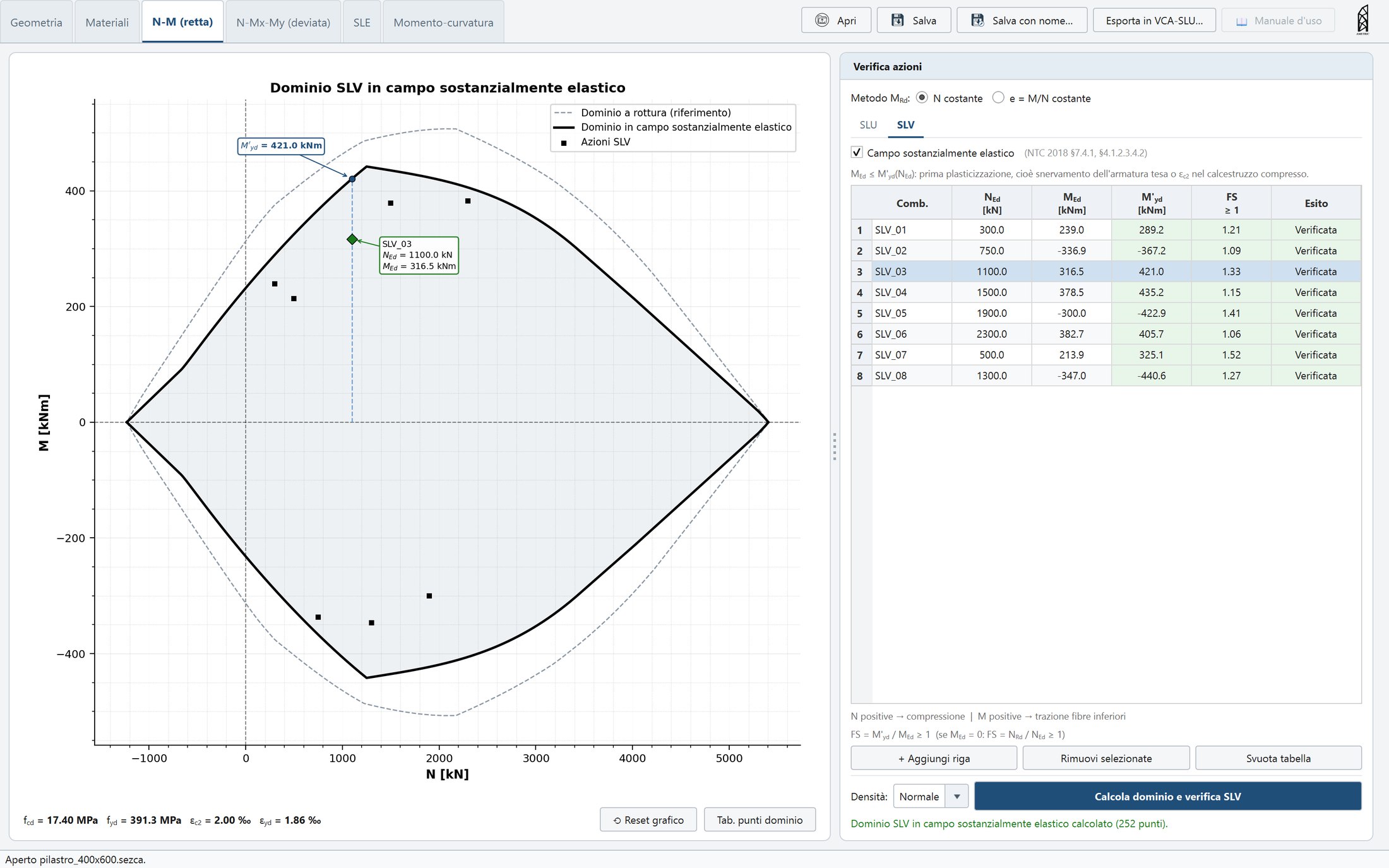Select e = M/N costante option
Image resolution: width=1389 pixels, height=868 pixels.
tap(998, 98)
